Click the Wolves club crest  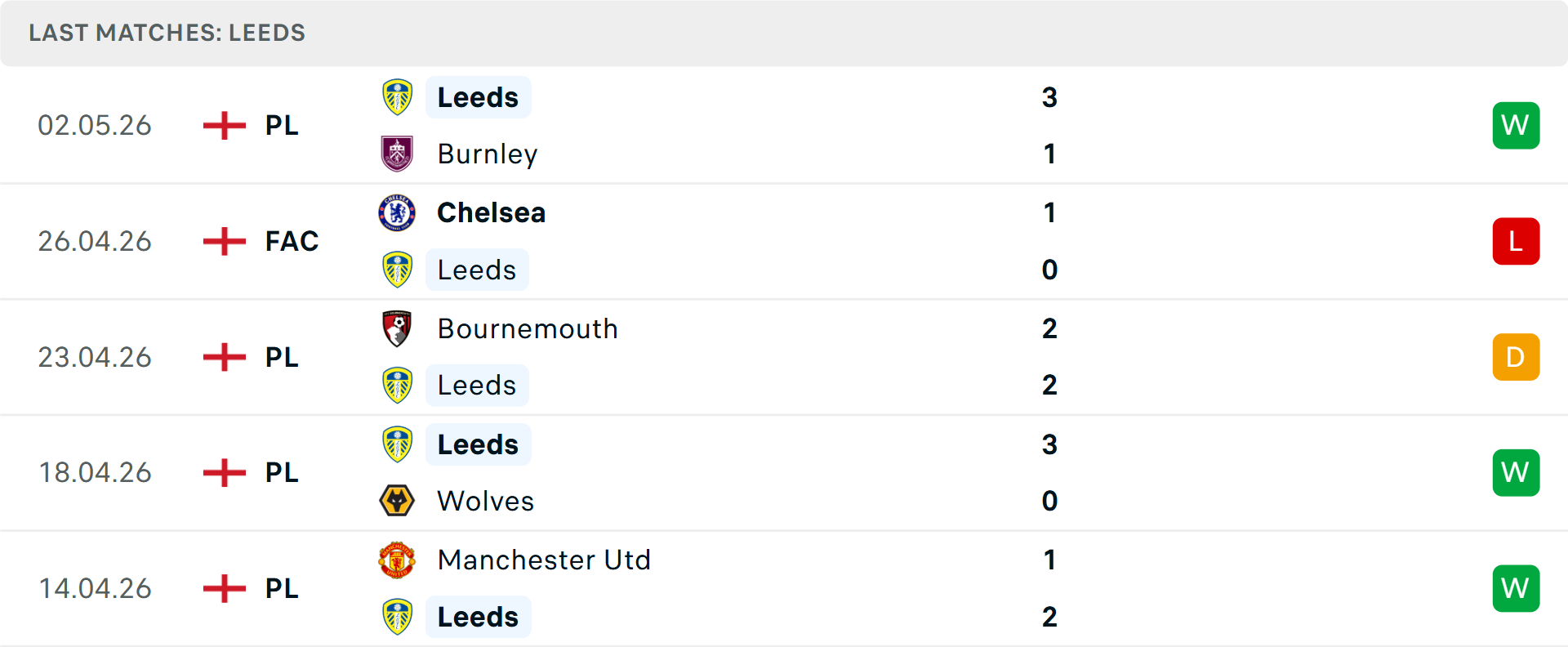tap(397, 501)
